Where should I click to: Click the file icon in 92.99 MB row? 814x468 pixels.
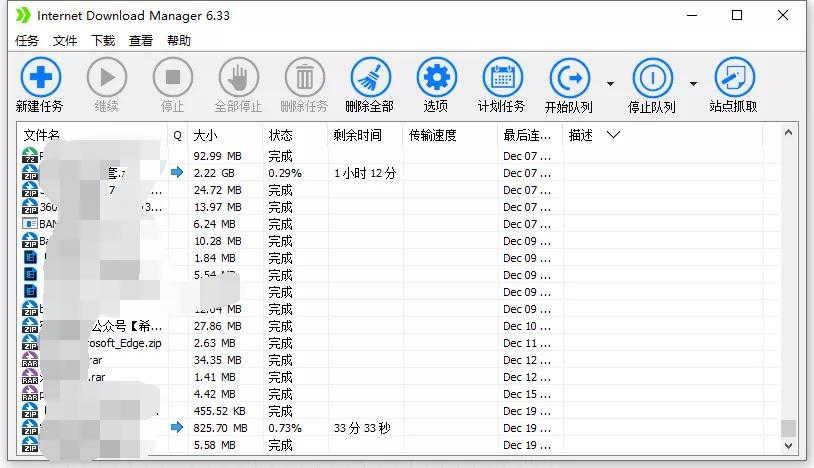[x=30, y=155]
